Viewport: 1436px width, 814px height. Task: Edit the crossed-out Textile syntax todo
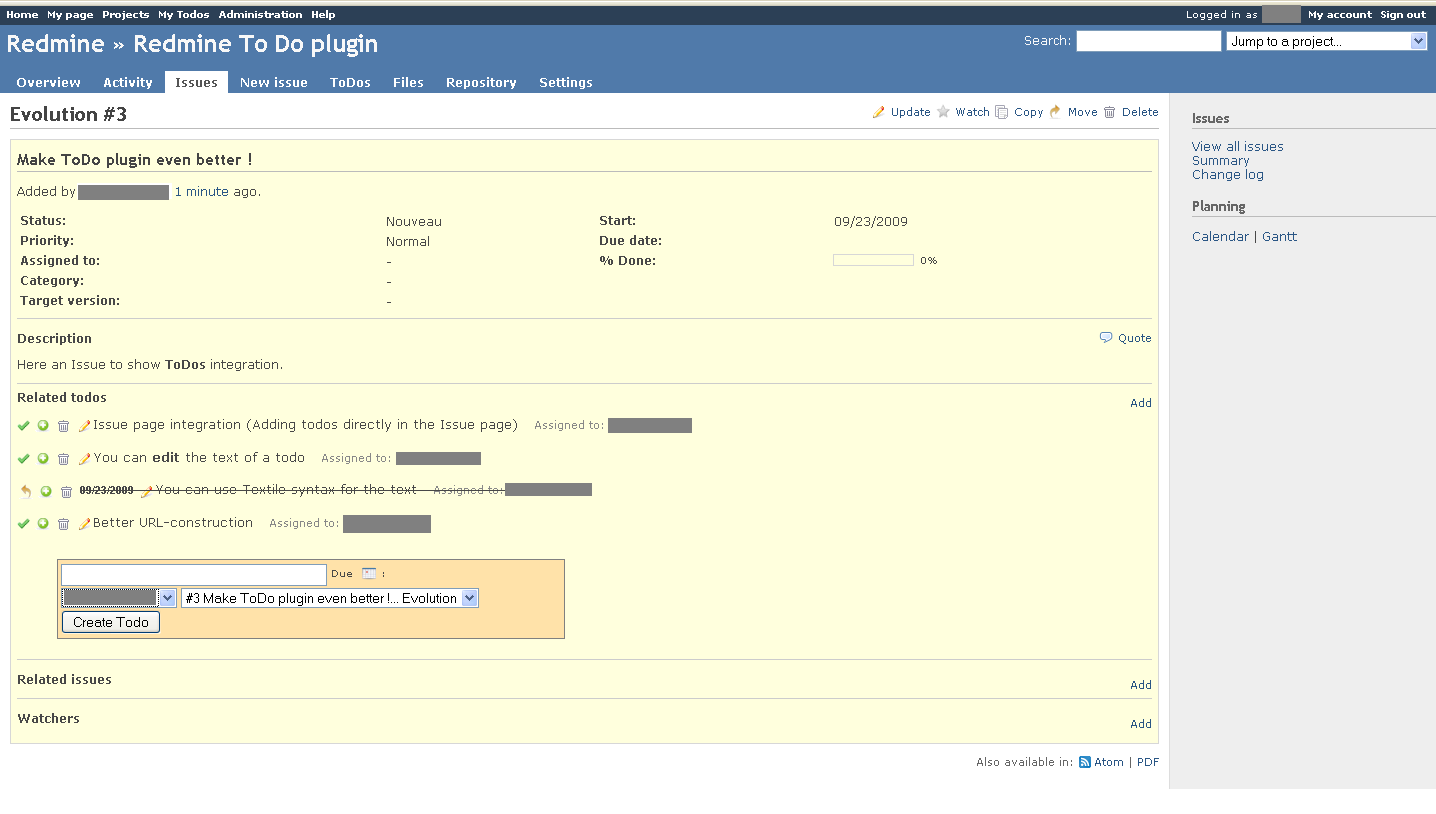[146, 491]
